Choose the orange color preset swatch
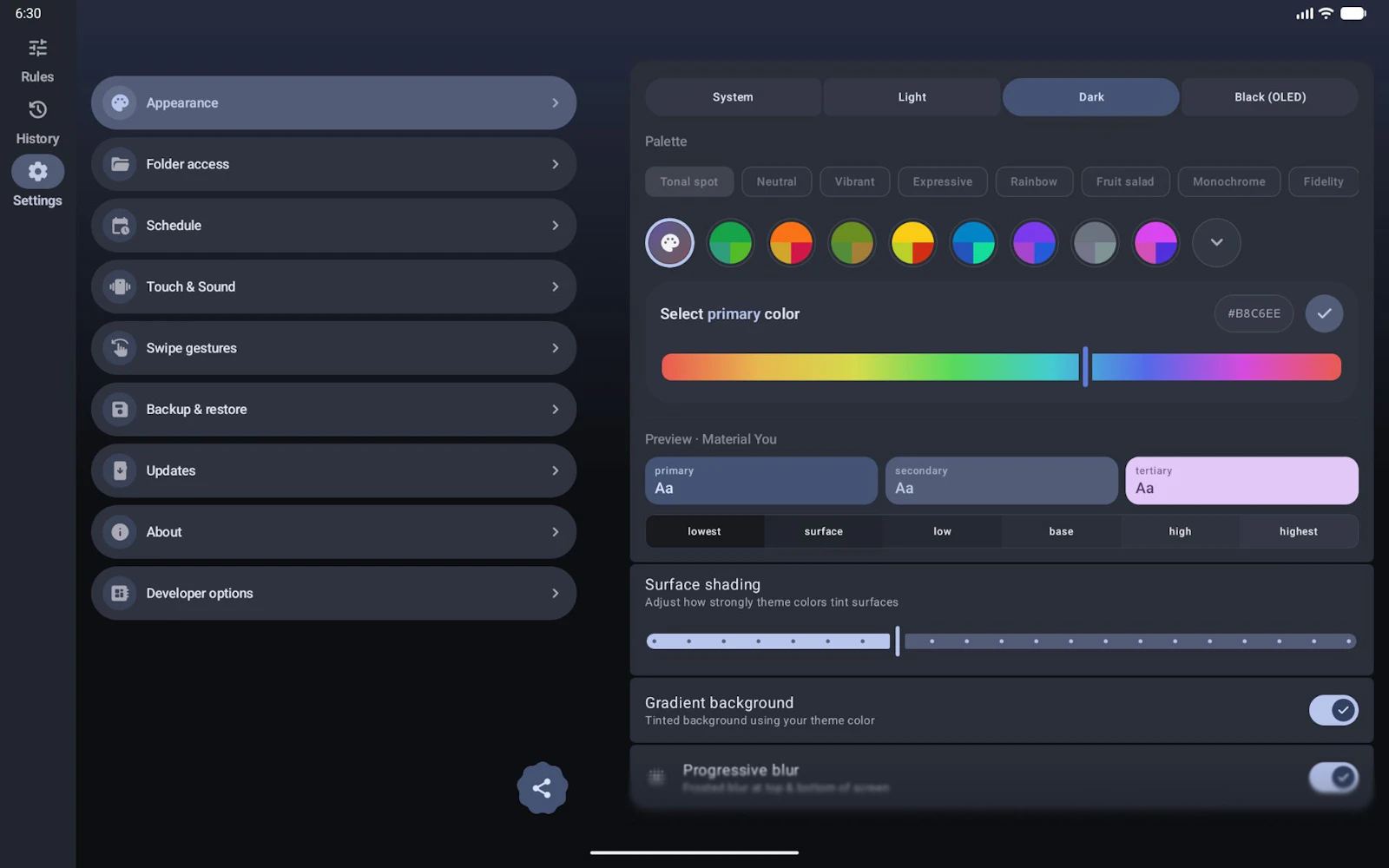The width and height of the screenshot is (1389, 868). click(x=791, y=242)
